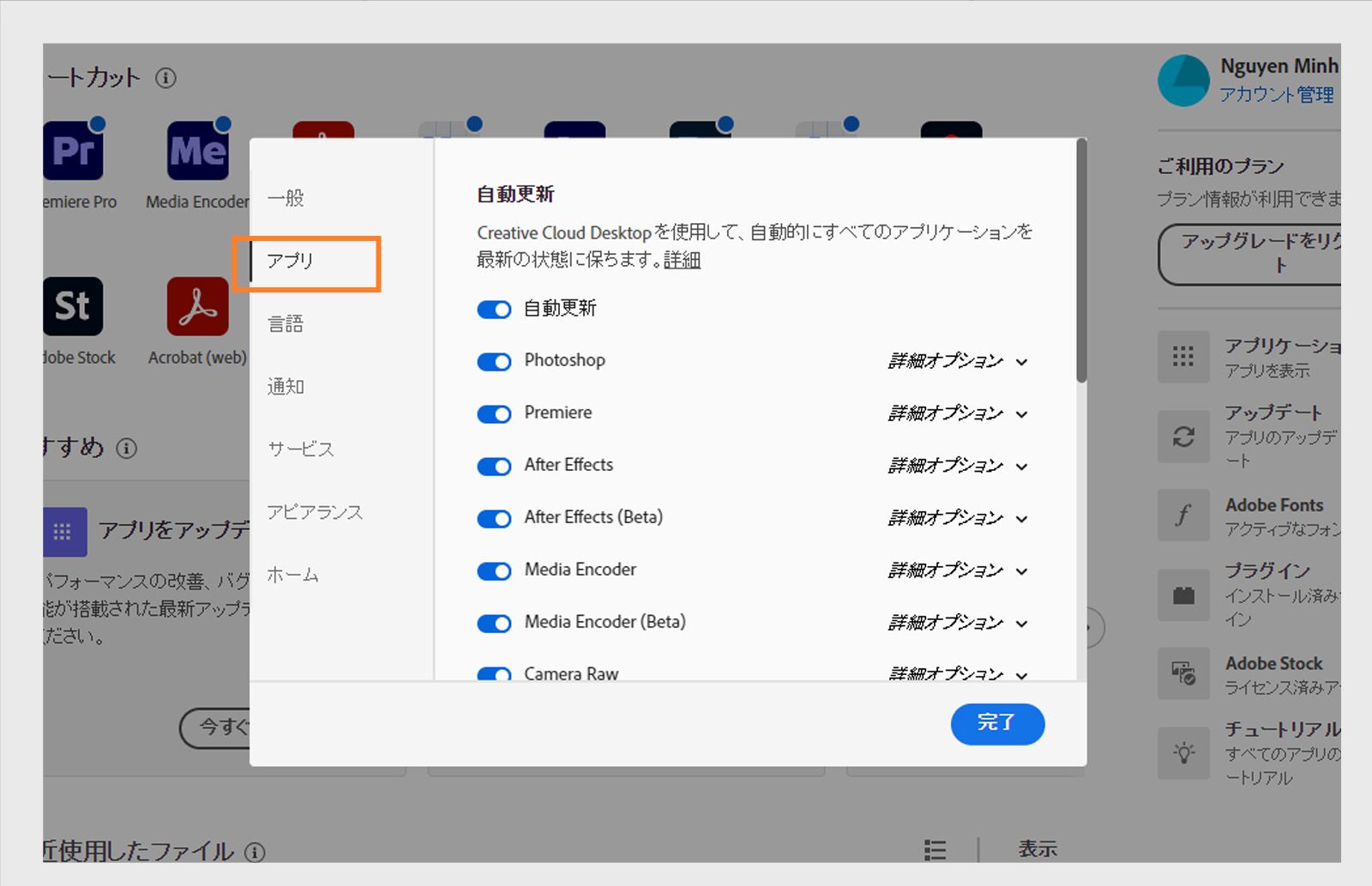Open the Acrobat (web) icon
Viewport: 1372px width, 886px height.
pyautogui.click(x=196, y=305)
